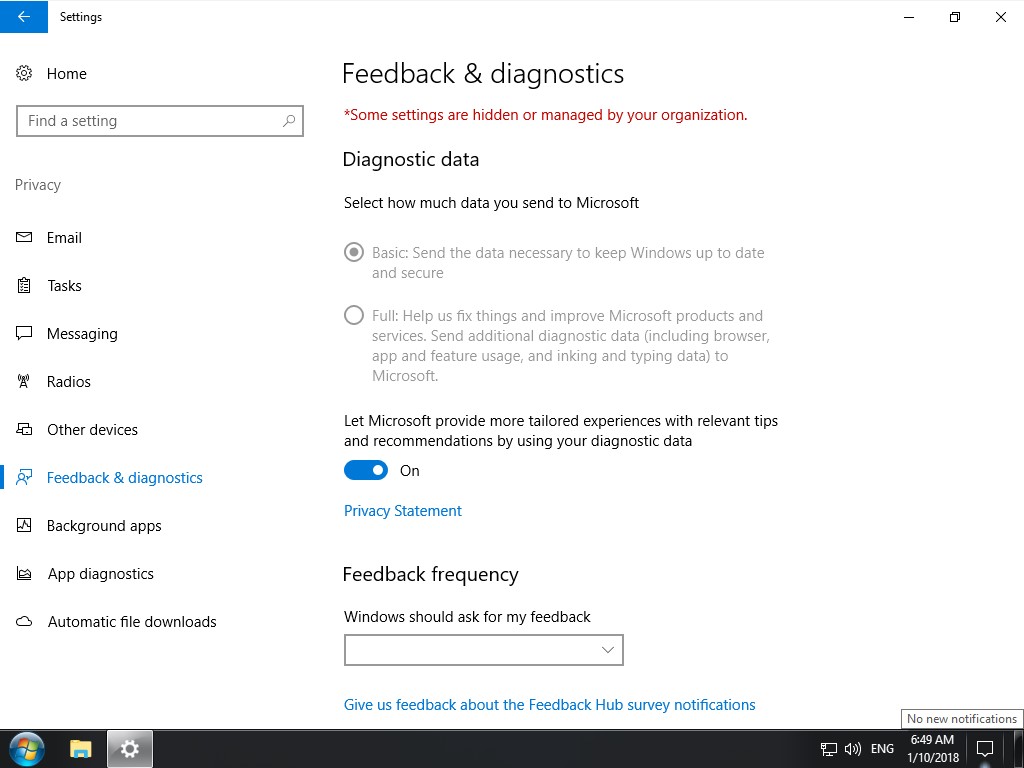The height and width of the screenshot is (768, 1024).
Task: Click the 'Privacy' sidebar section label
Action: (x=38, y=185)
